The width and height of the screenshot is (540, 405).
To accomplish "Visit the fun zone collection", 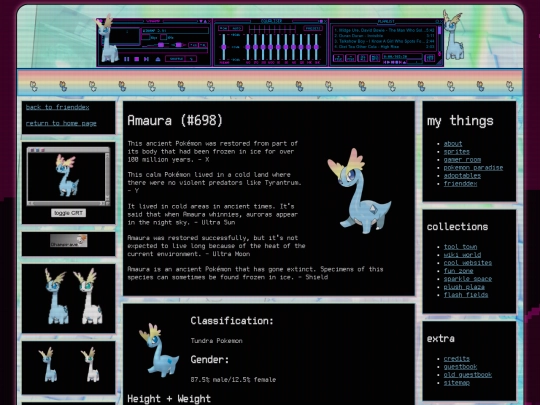I will pos(458,271).
